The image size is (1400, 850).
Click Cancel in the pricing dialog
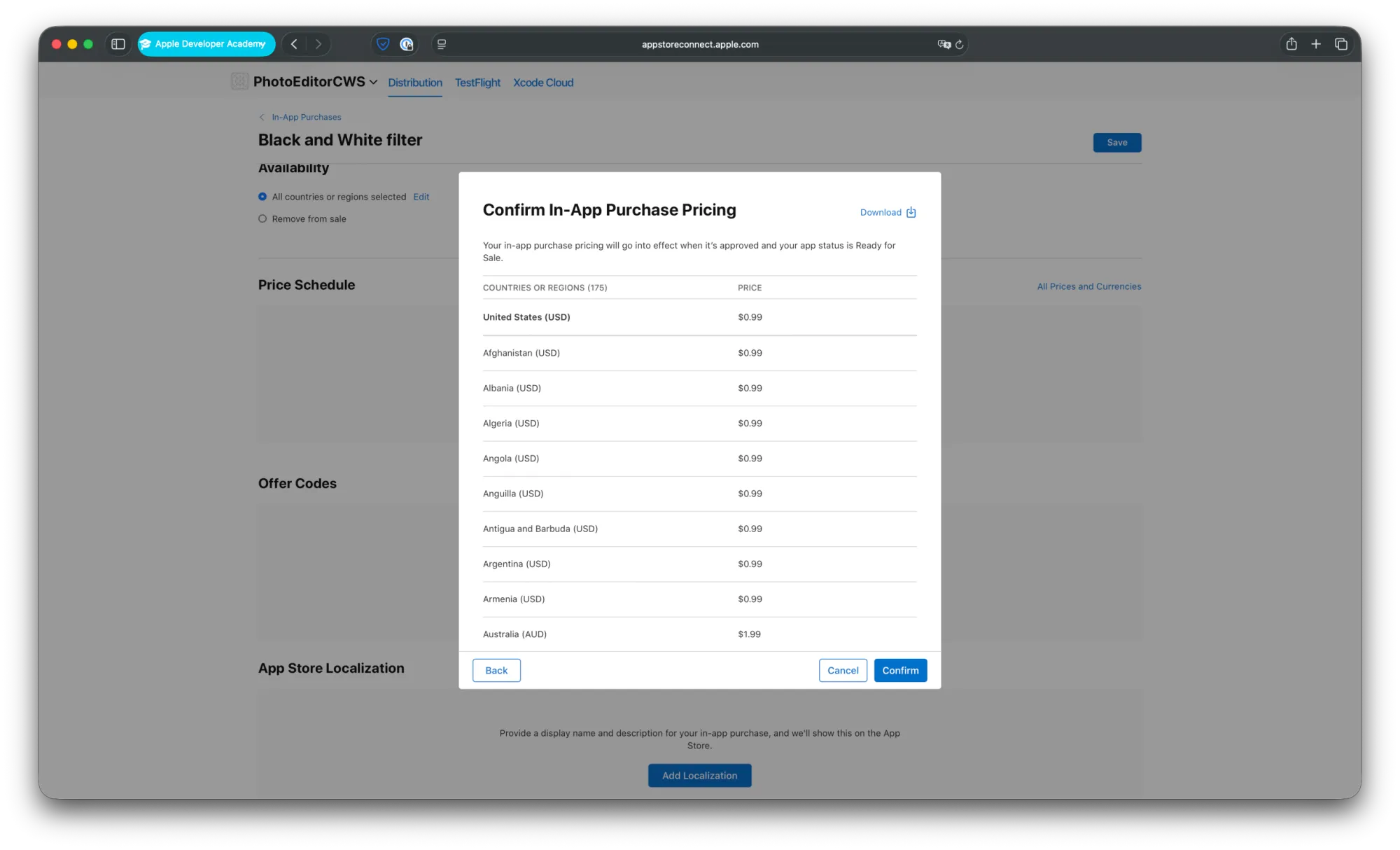pos(843,670)
